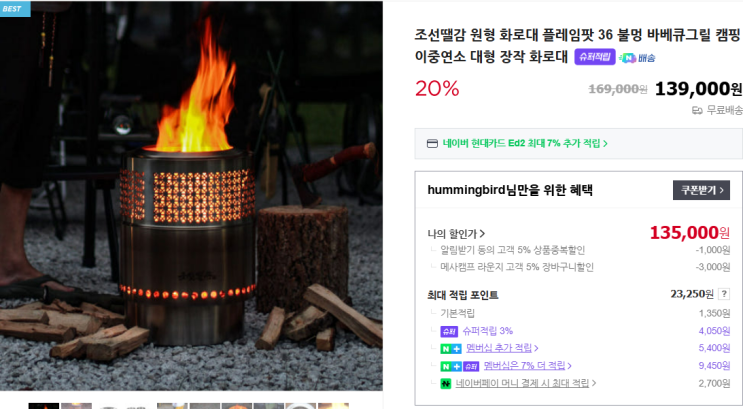Open 멤버십은 7% 더 적립 link
This screenshot has width=743, height=409.
pyautogui.click(x=524, y=365)
